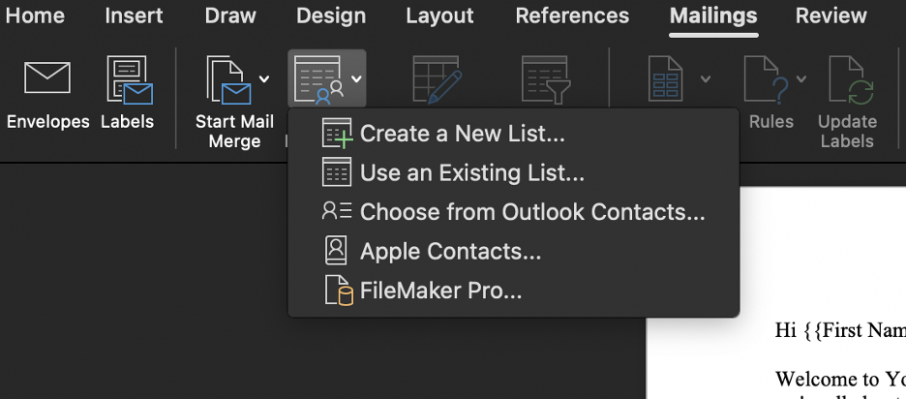This screenshot has width=906, height=399.
Task: Click the Insert Merge Field document icon
Action: pos(666,79)
